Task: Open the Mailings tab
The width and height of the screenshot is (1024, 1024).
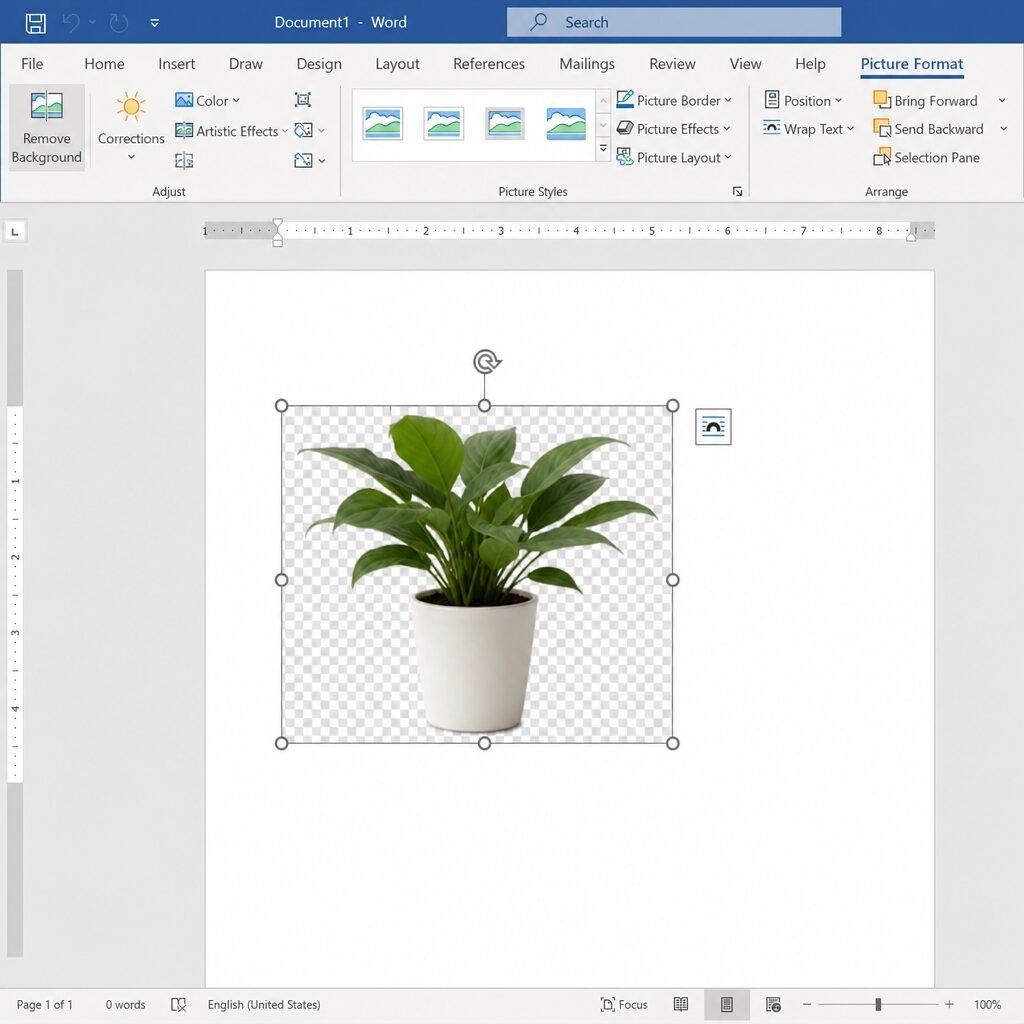Action: click(586, 64)
